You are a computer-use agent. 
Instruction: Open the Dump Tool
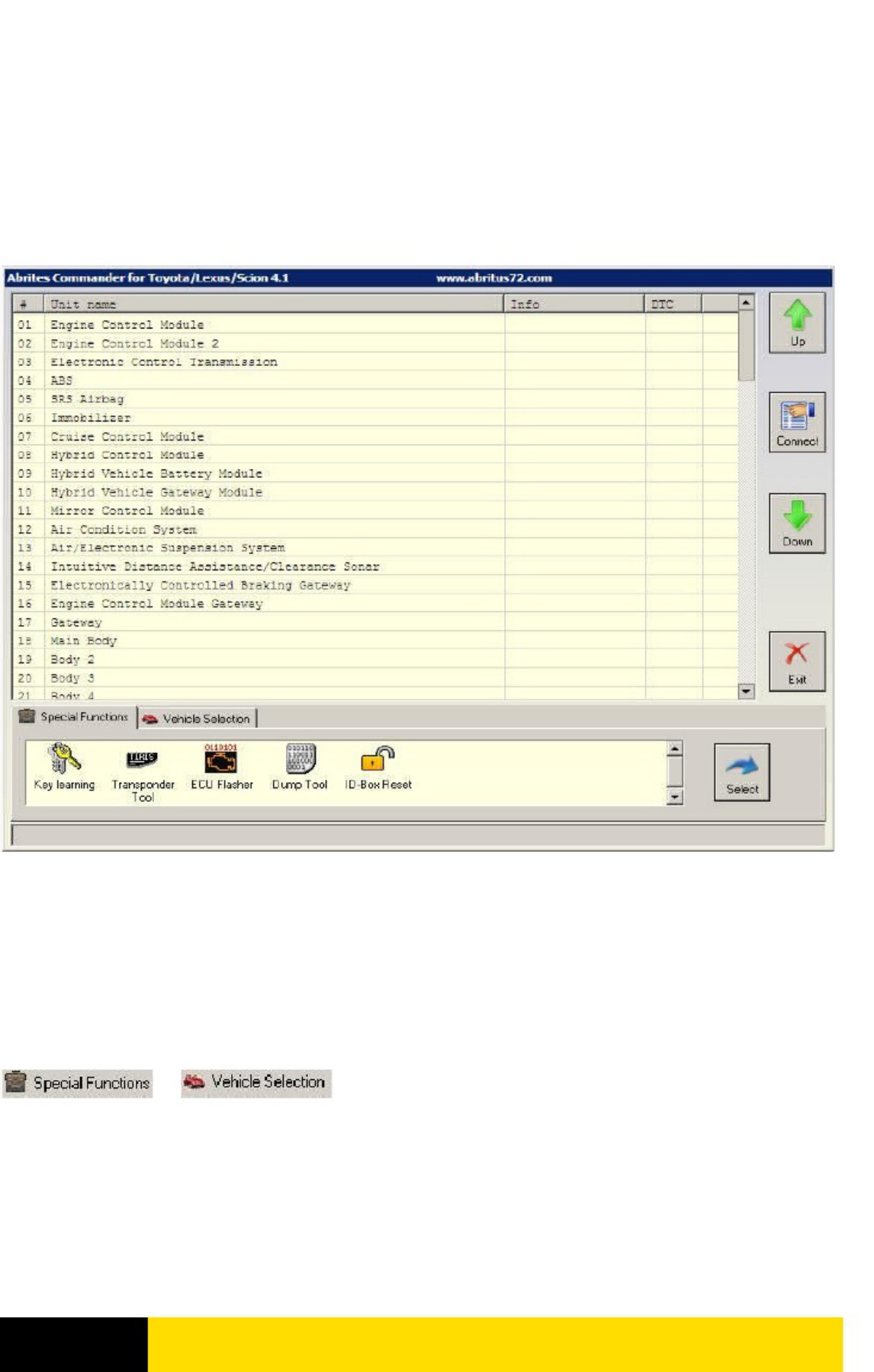[300, 768]
